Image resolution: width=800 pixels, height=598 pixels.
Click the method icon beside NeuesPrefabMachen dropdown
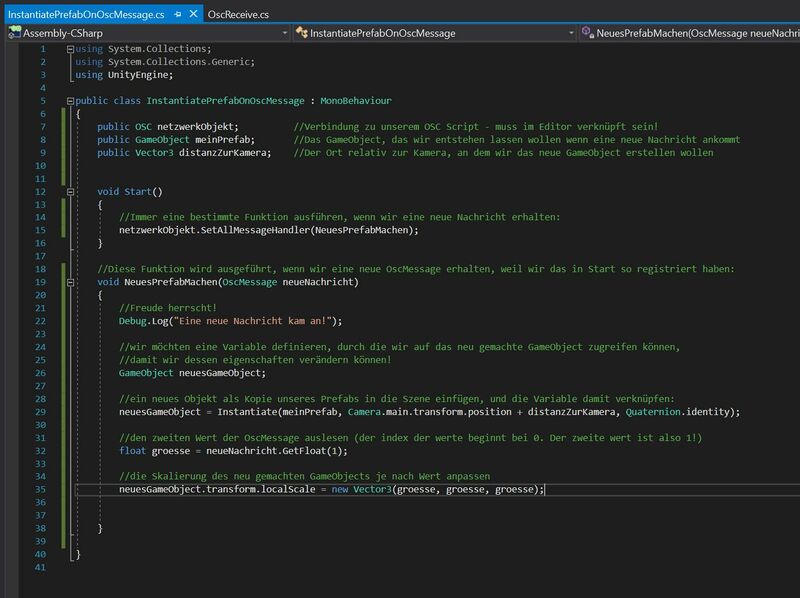tap(586, 33)
